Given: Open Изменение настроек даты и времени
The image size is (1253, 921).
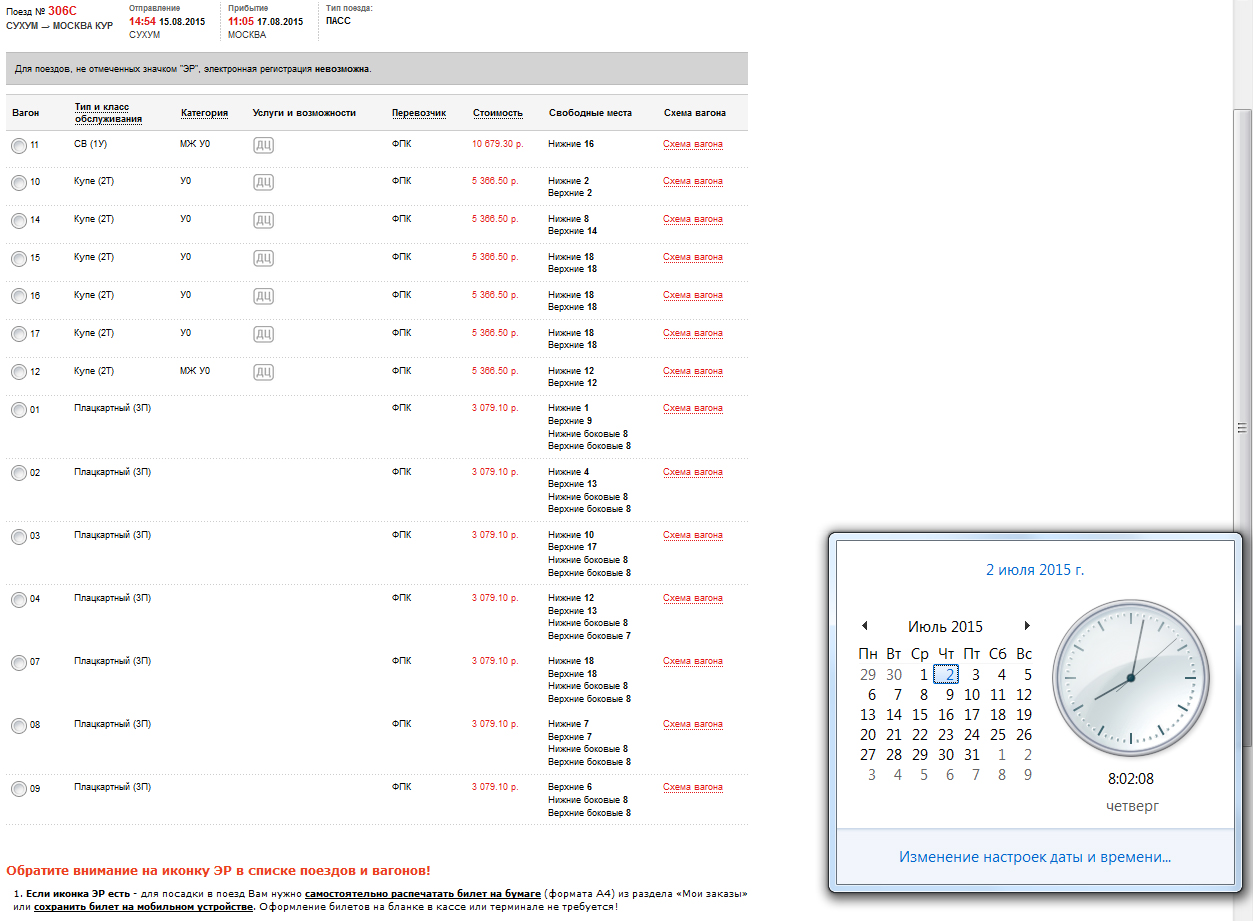Looking at the screenshot, I should tap(1034, 857).
